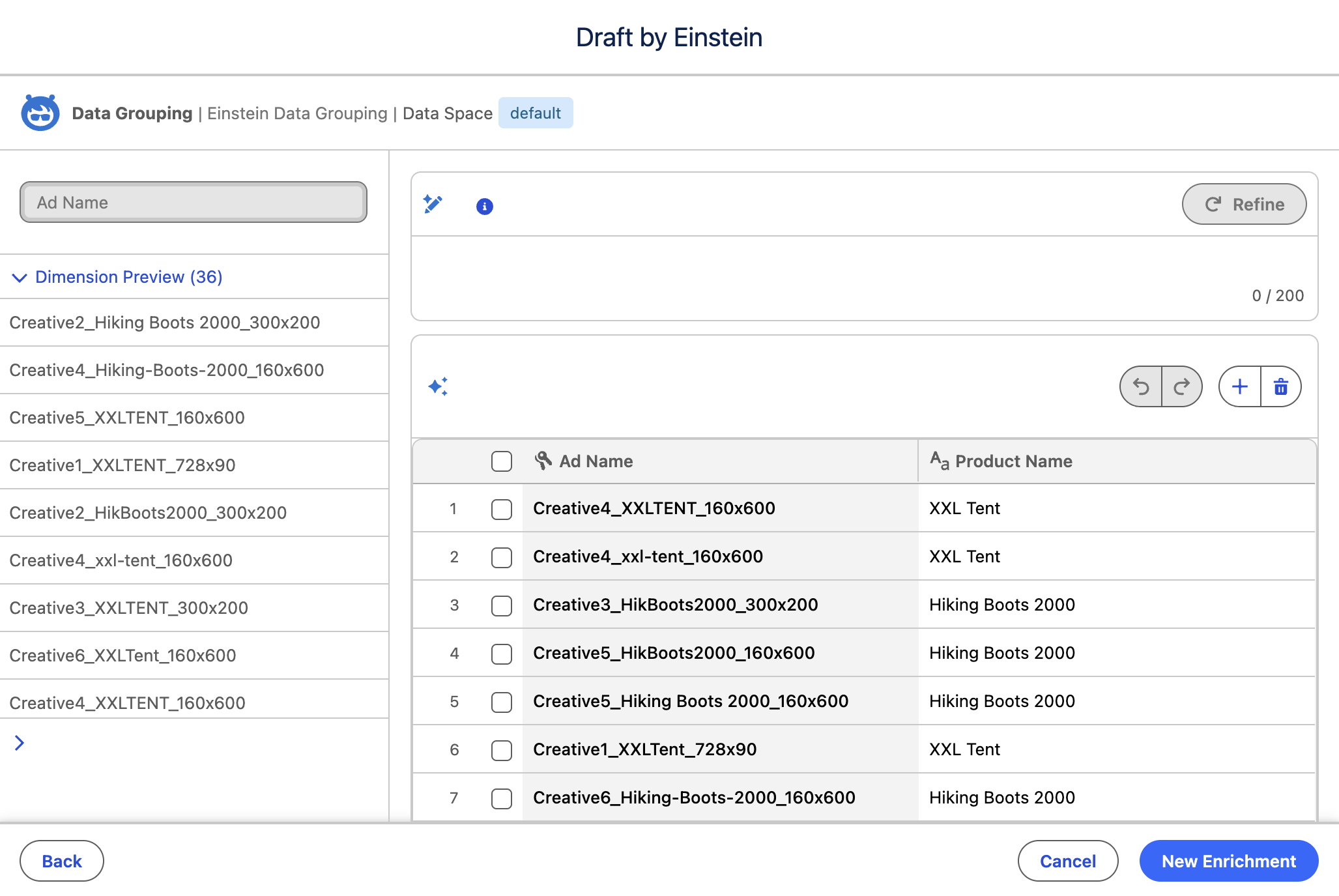Click the text type icon beside Product Name
Image resolution: width=1339 pixels, height=896 pixels.
click(x=940, y=461)
